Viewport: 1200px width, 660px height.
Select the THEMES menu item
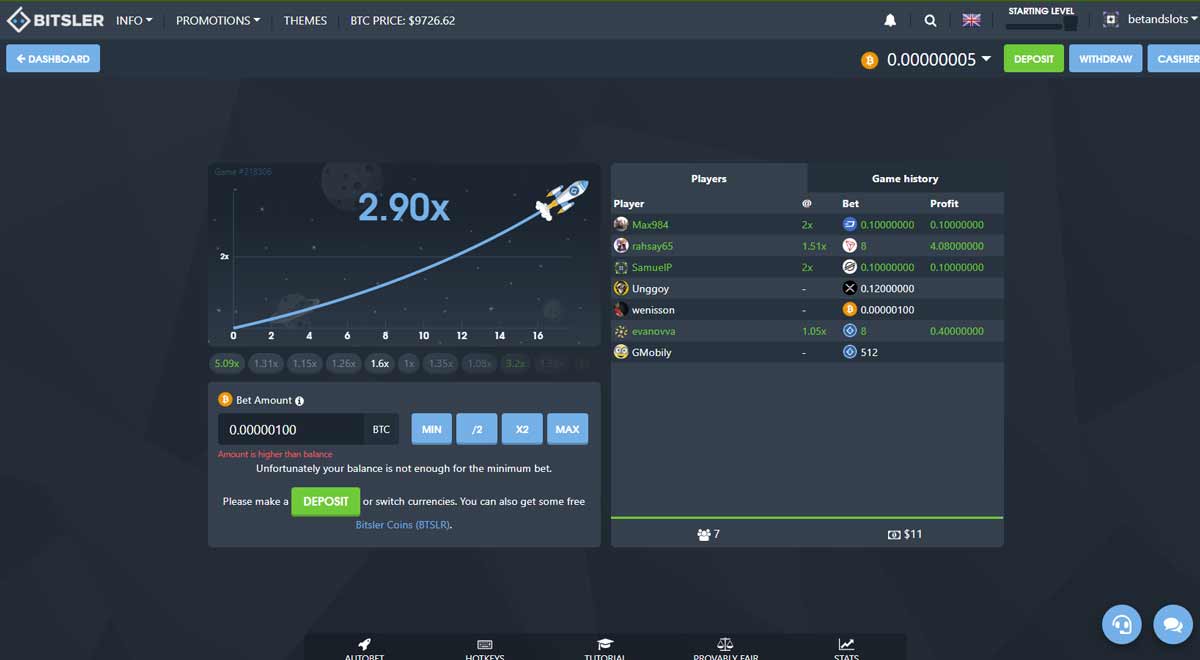(x=305, y=19)
